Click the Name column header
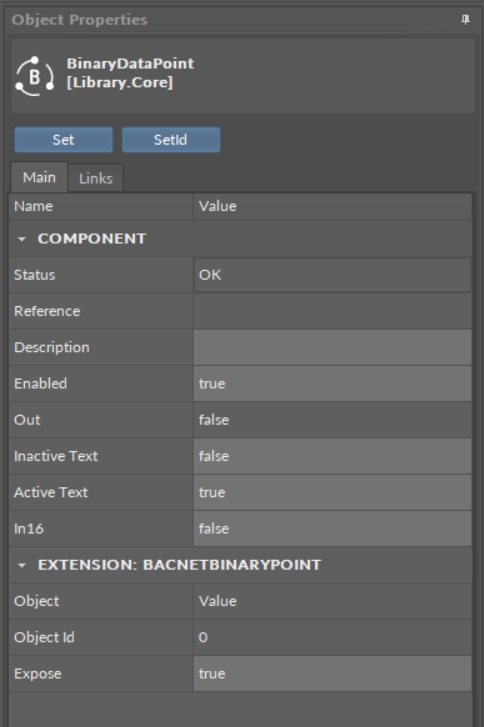This screenshot has width=484, height=727. pos(101,206)
